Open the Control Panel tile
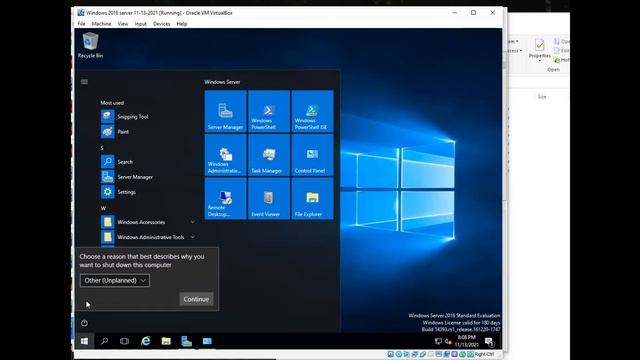This screenshot has width=640, height=360. pos(312,155)
